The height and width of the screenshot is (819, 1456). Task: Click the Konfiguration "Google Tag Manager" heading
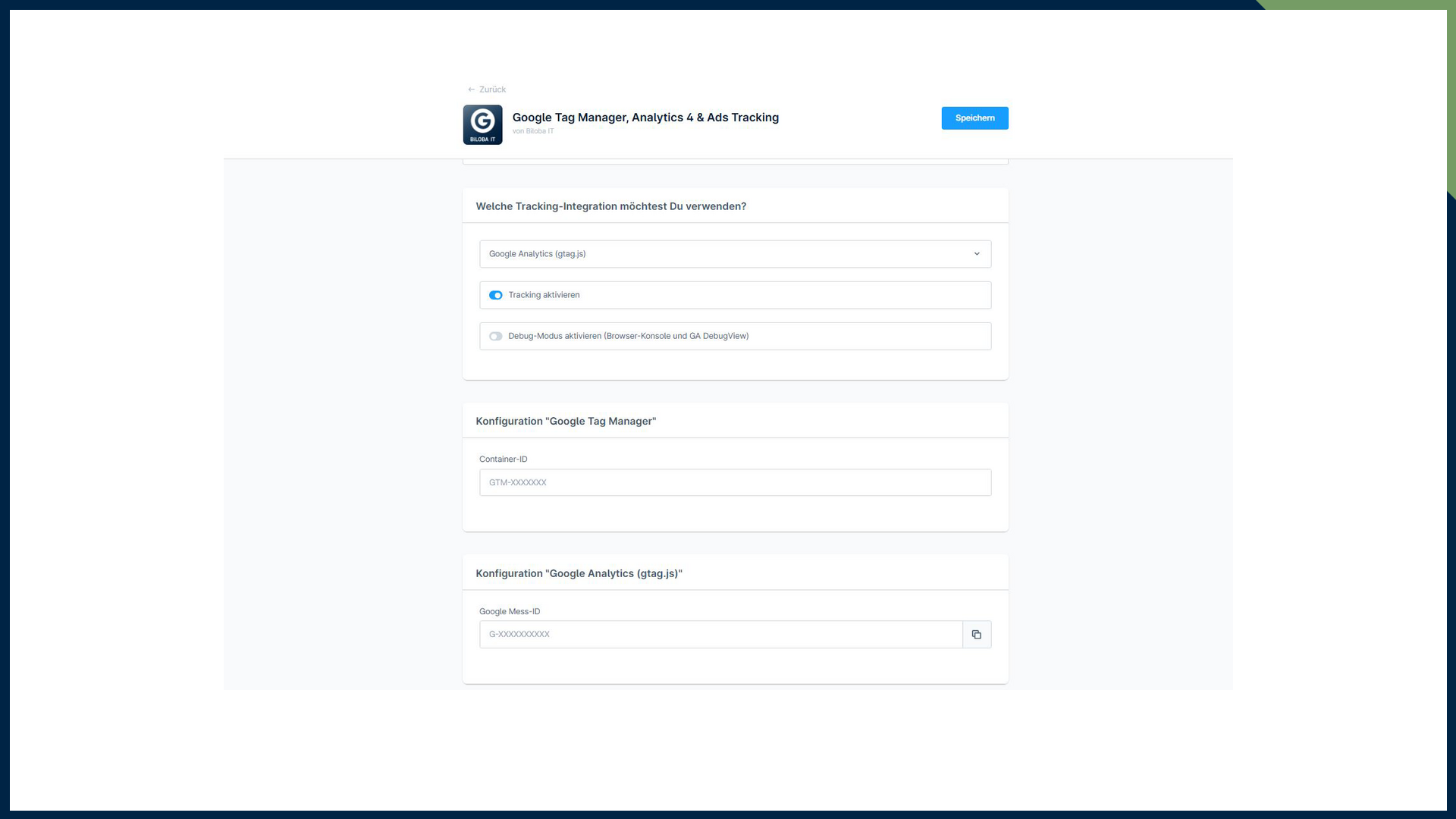tap(566, 422)
